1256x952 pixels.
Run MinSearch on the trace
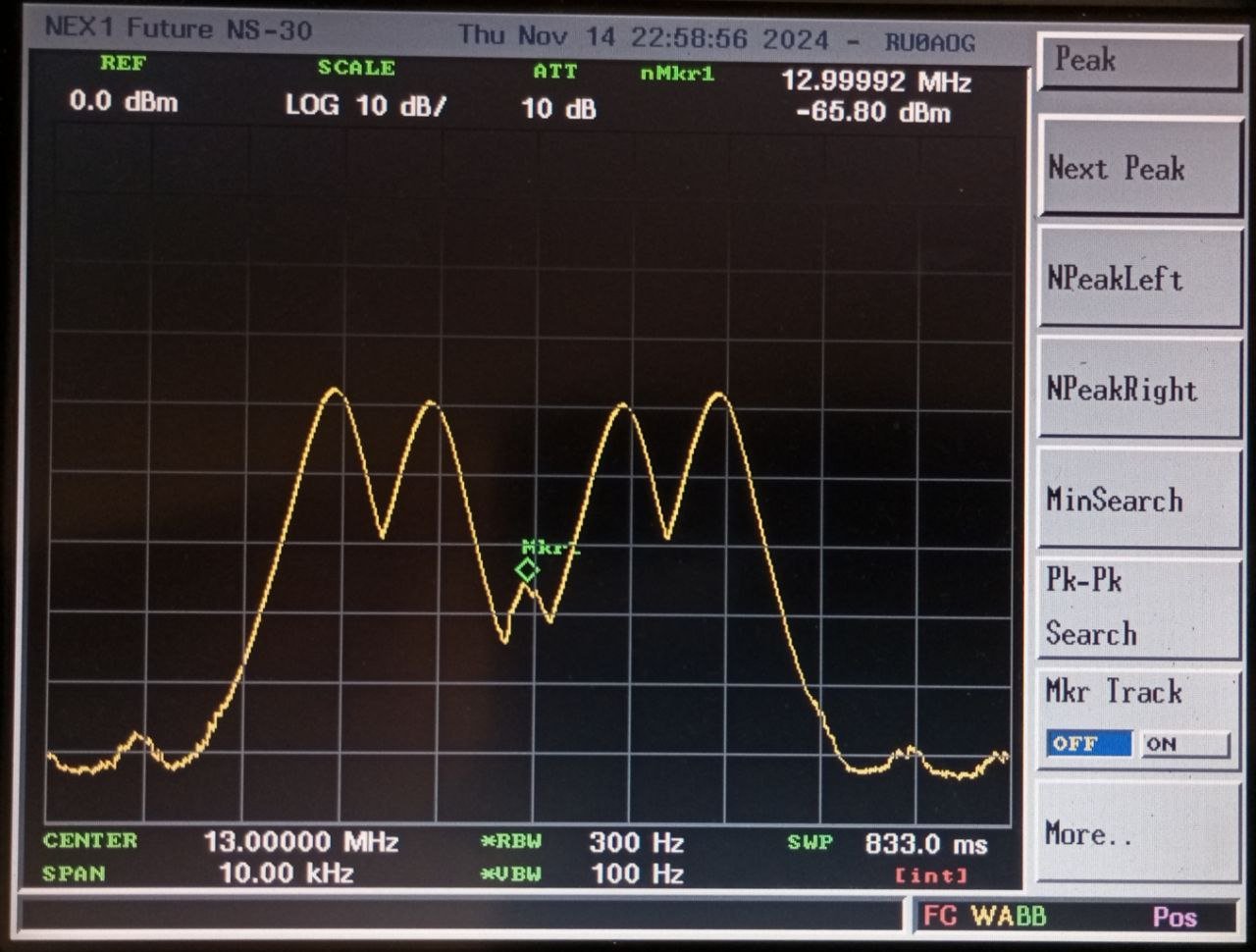click(x=1138, y=501)
